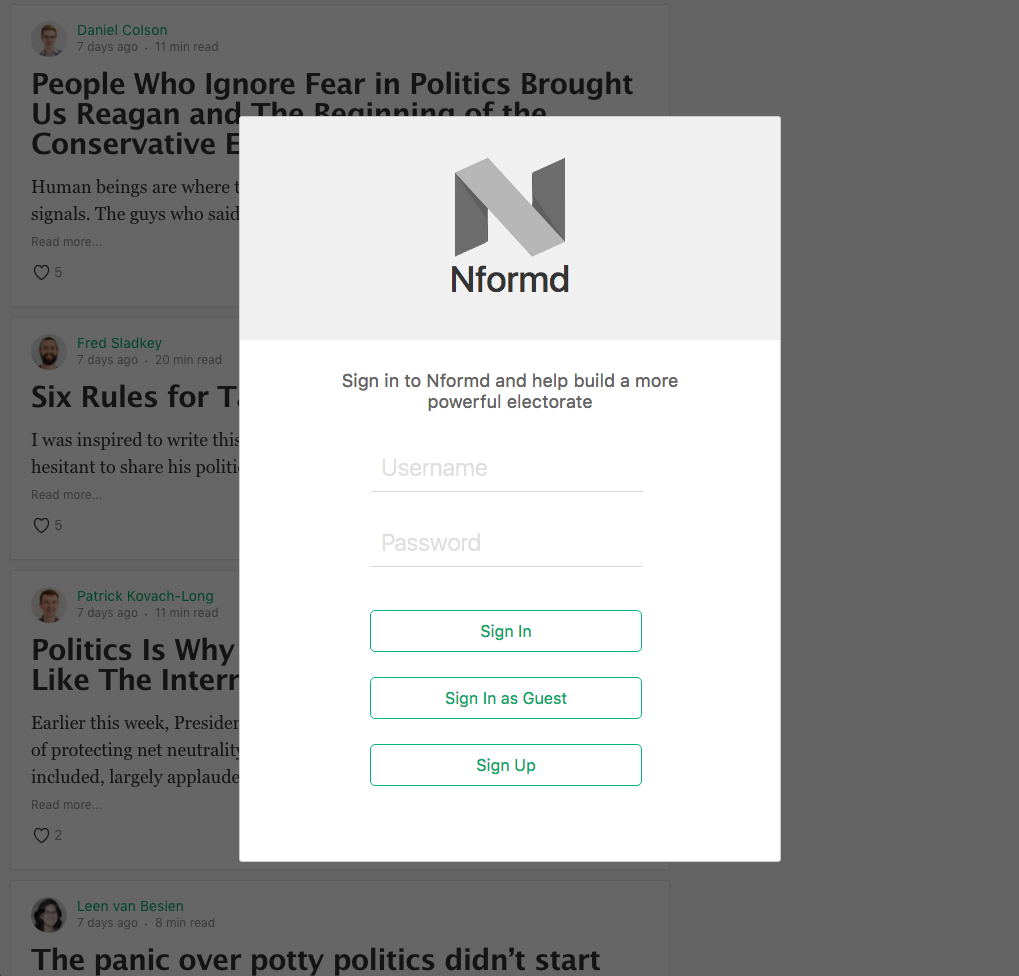Open Daniel Colson's profile avatar
This screenshot has width=1019, height=976.
[x=49, y=39]
